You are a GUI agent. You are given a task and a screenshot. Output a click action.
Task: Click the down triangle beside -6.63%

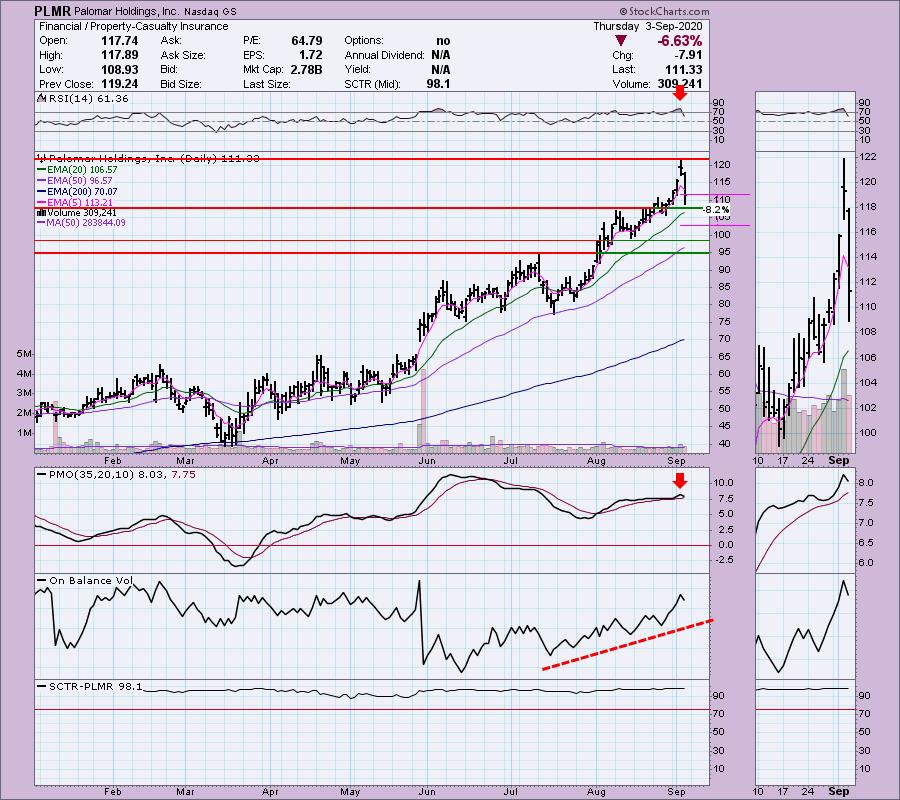coord(620,41)
